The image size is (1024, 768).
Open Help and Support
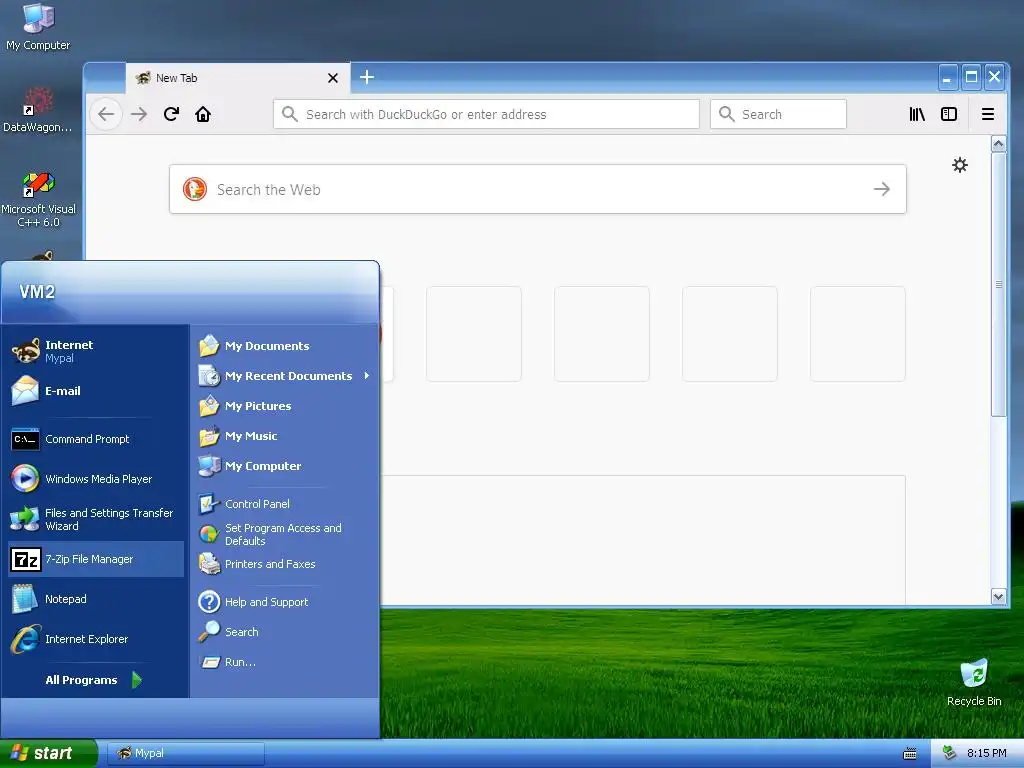pyautogui.click(x=285, y=601)
